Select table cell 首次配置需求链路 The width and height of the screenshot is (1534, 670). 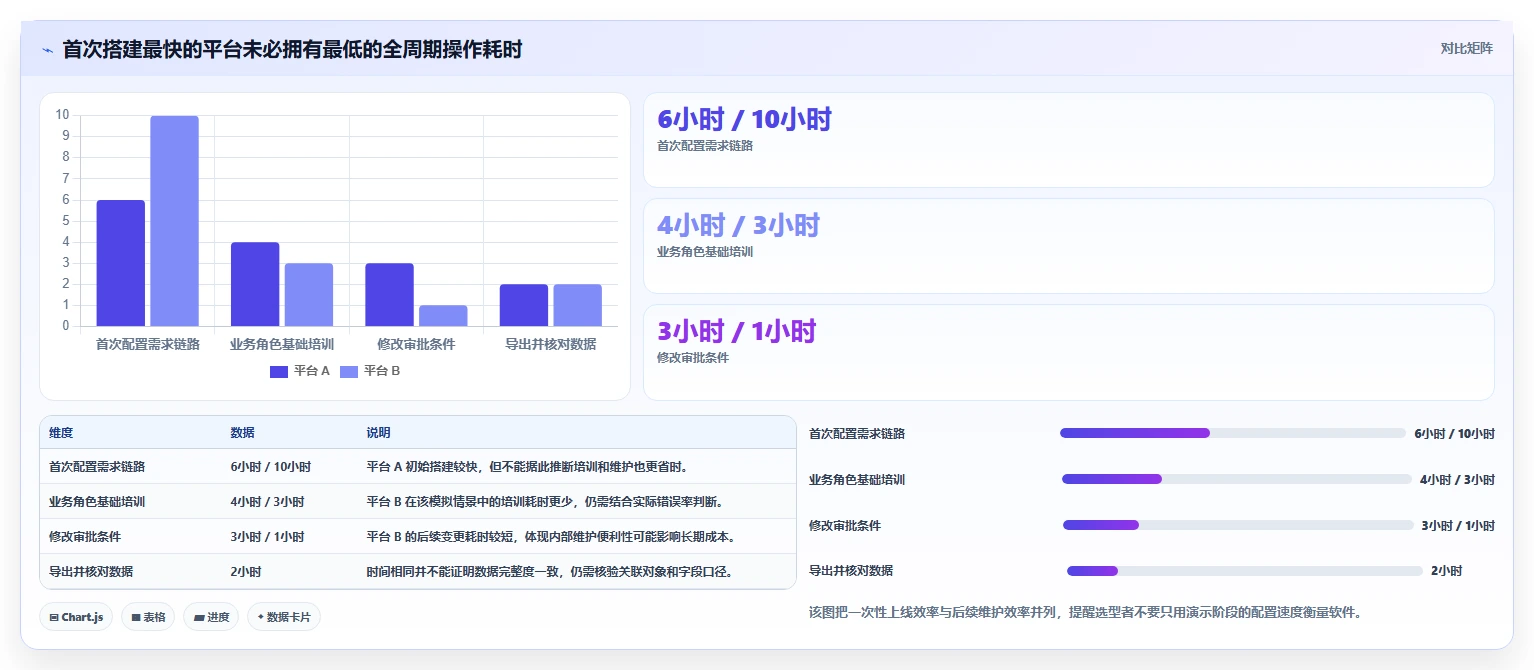(97, 467)
